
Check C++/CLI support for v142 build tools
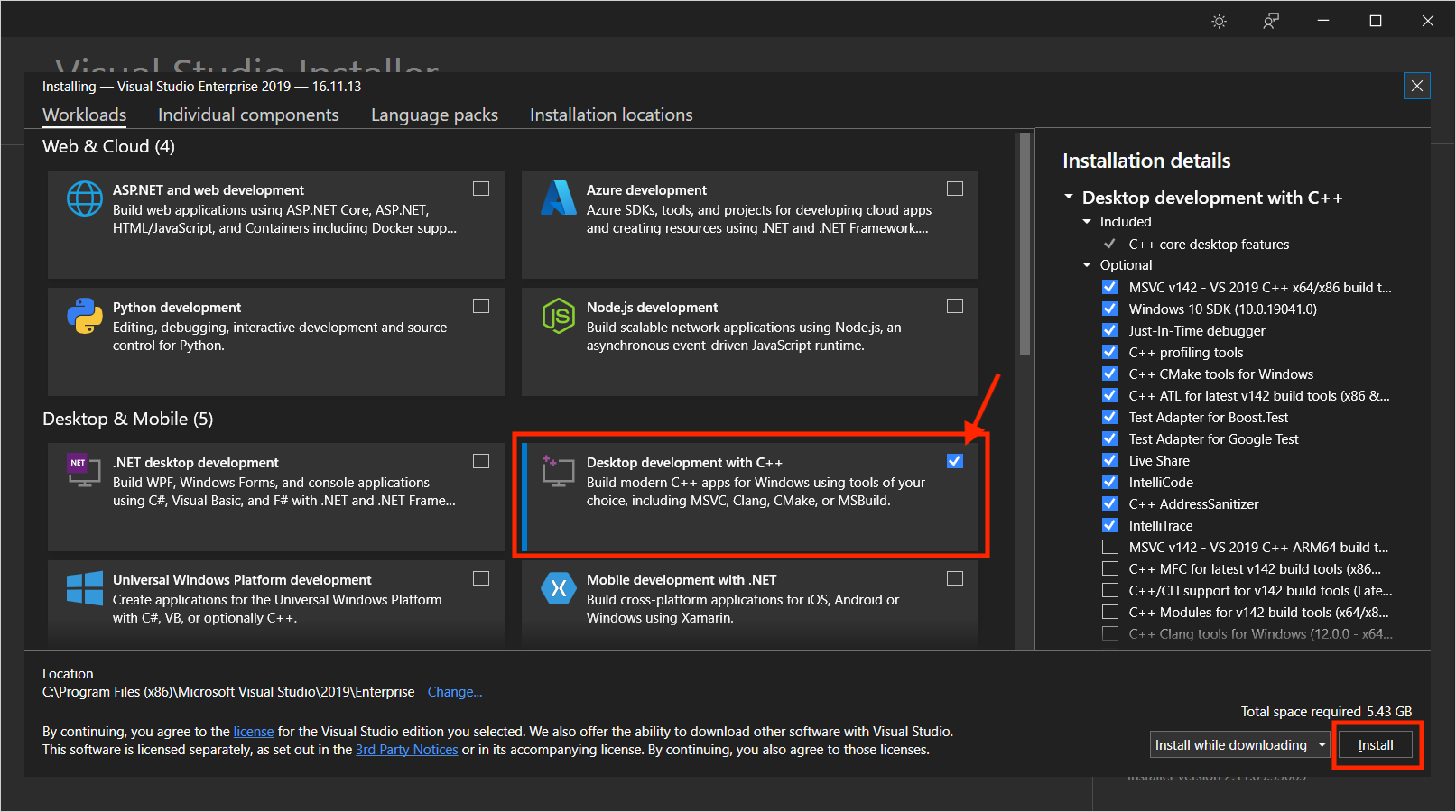coord(1110,590)
